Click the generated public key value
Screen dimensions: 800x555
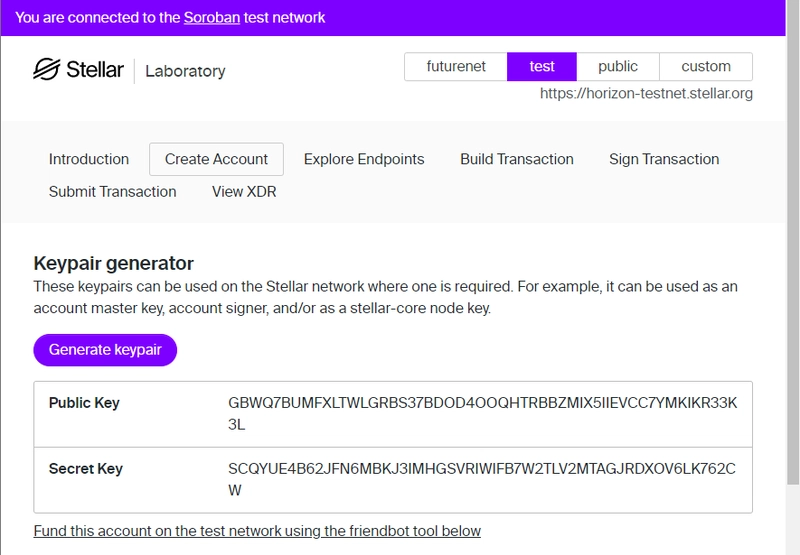(482, 414)
